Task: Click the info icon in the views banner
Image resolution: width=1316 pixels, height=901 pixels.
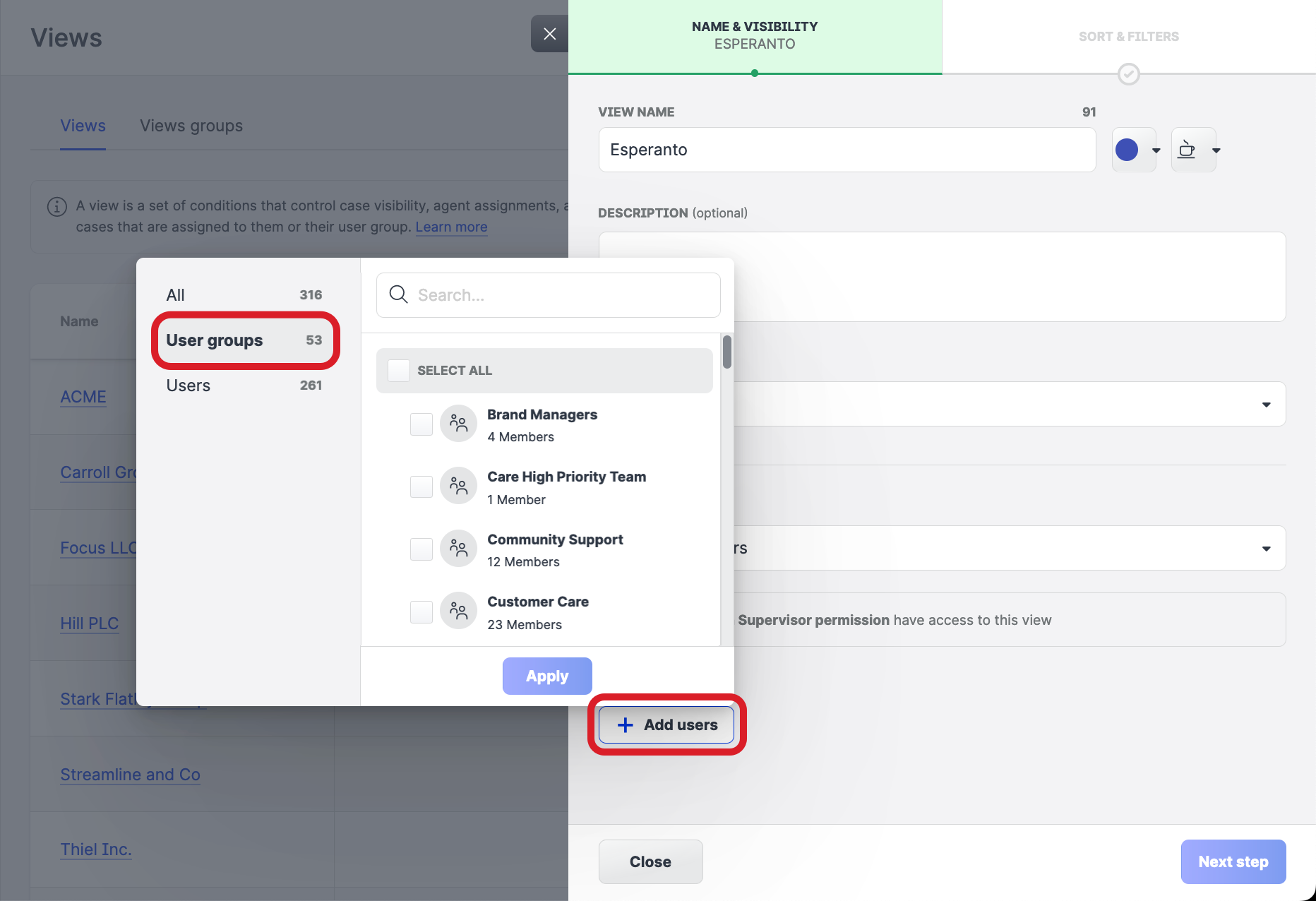Action: point(56,206)
